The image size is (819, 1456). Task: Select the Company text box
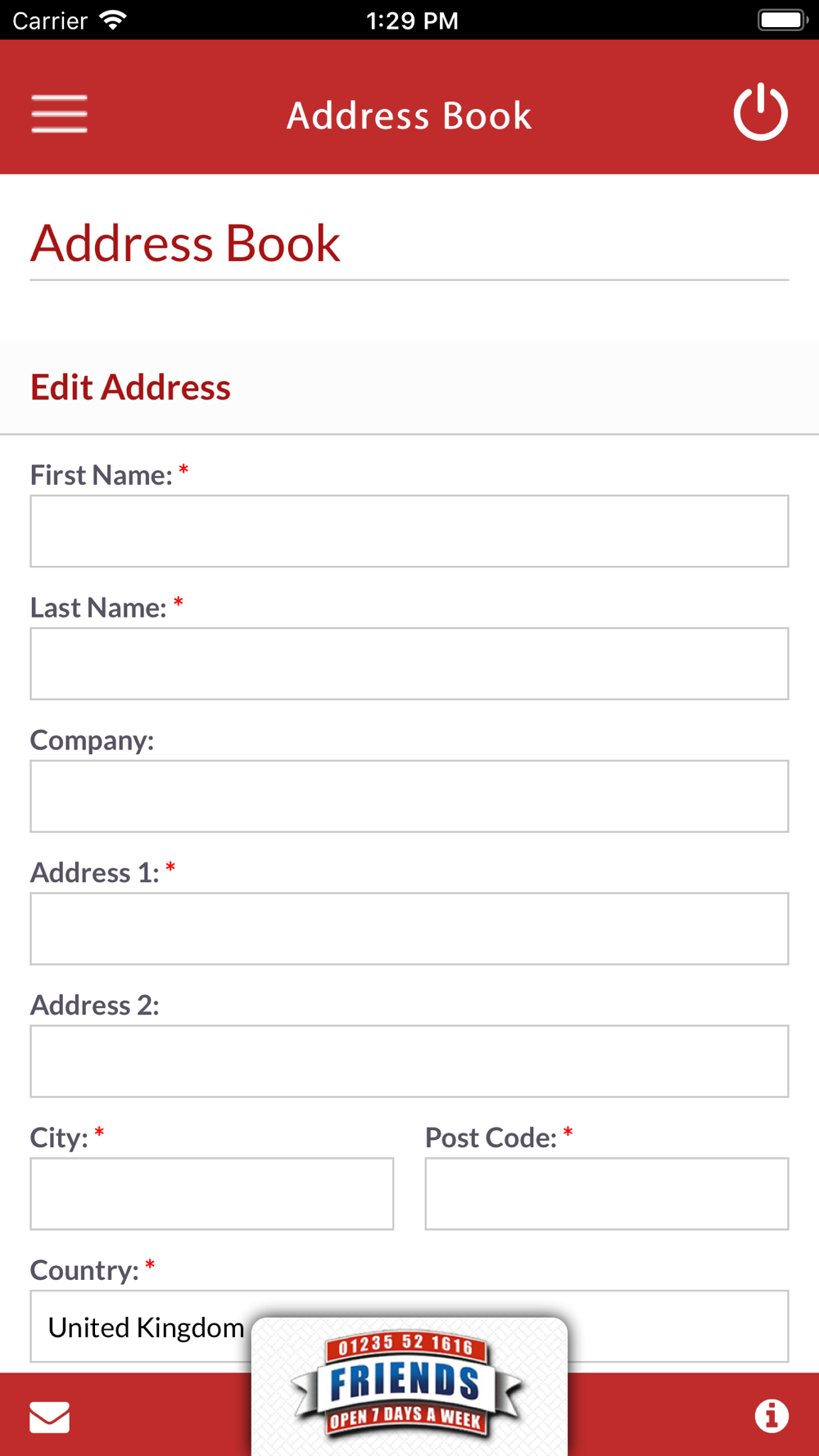pyautogui.click(x=409, y=796)
